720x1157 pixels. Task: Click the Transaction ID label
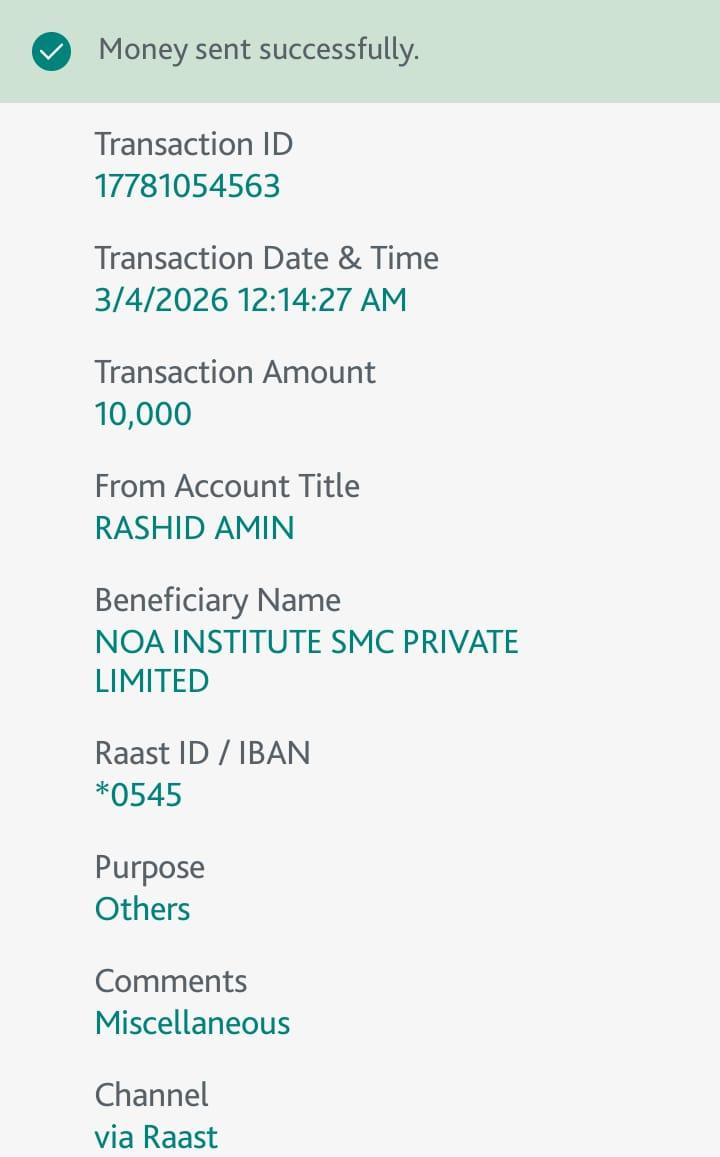(193, 144)
